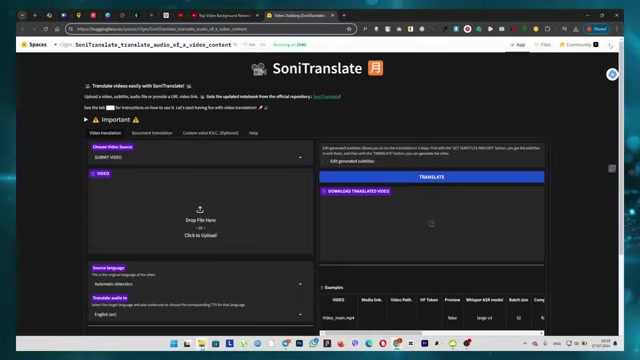Click the upload arrow icon in VIDEO box
640x360 pixels.
pyautogui.click(x=200, y=209)
